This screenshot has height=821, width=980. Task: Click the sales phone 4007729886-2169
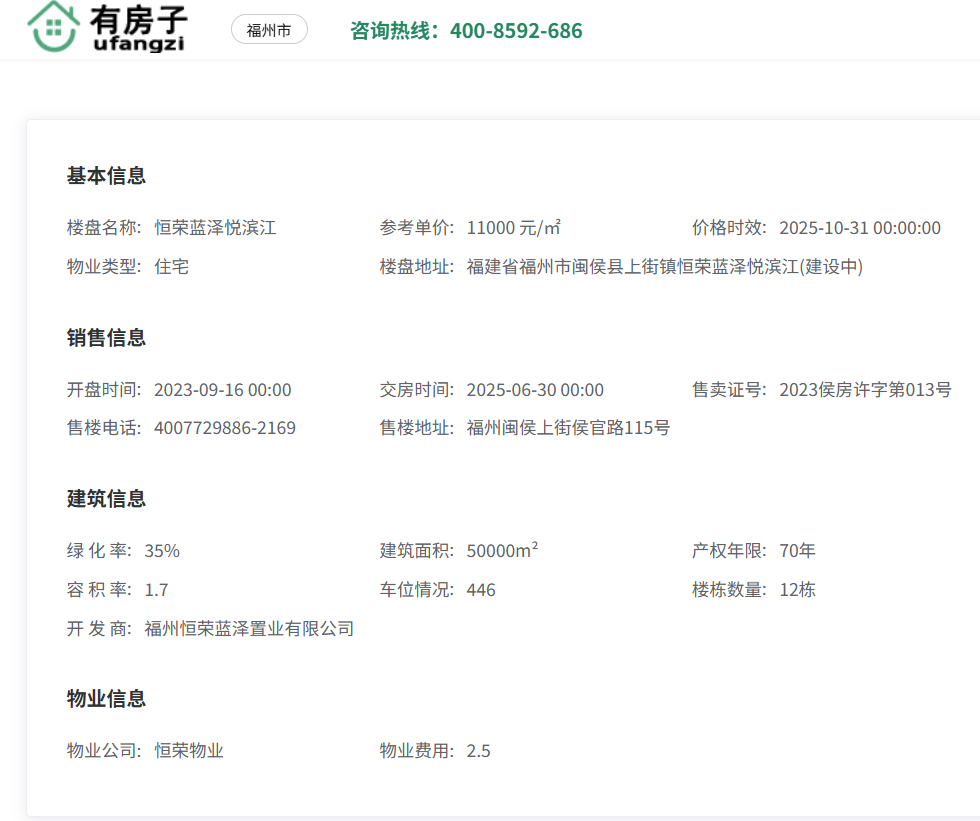[225, 428]
